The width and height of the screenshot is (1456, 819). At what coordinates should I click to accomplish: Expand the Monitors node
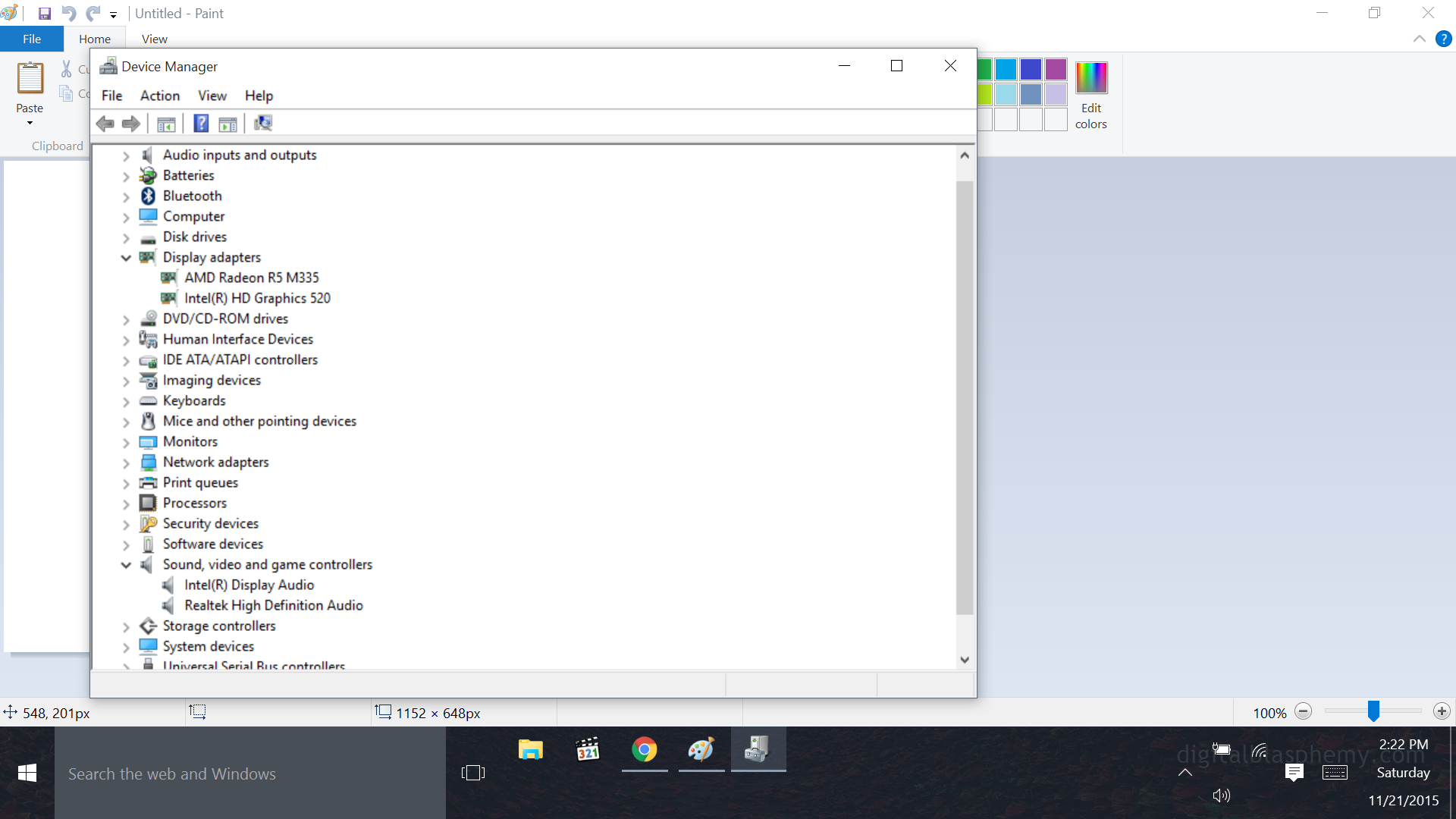pyautogui.click(x=126, y=442)
